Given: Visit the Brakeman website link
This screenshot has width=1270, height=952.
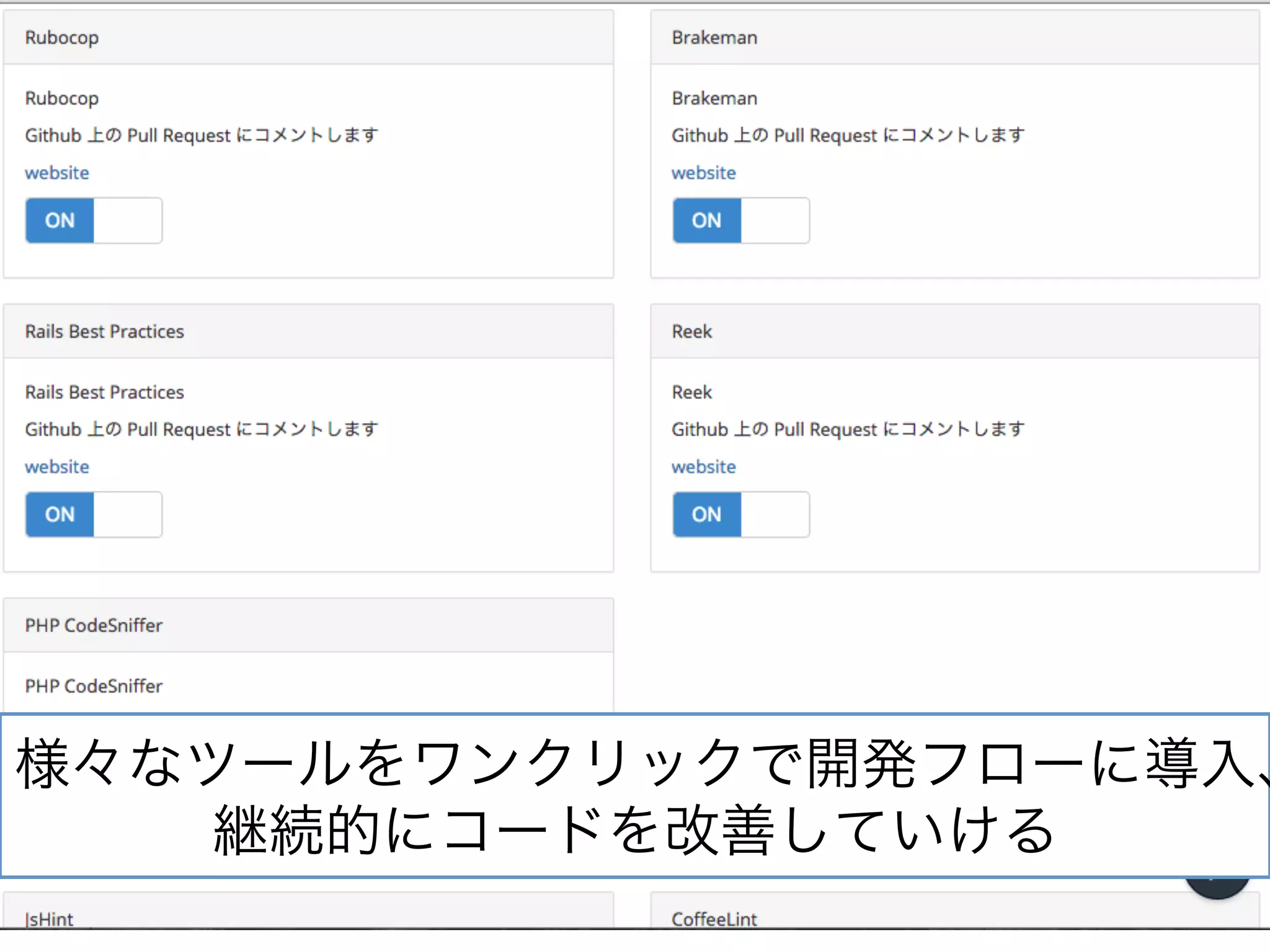Looking at the screenshot, I should [704, 173].
